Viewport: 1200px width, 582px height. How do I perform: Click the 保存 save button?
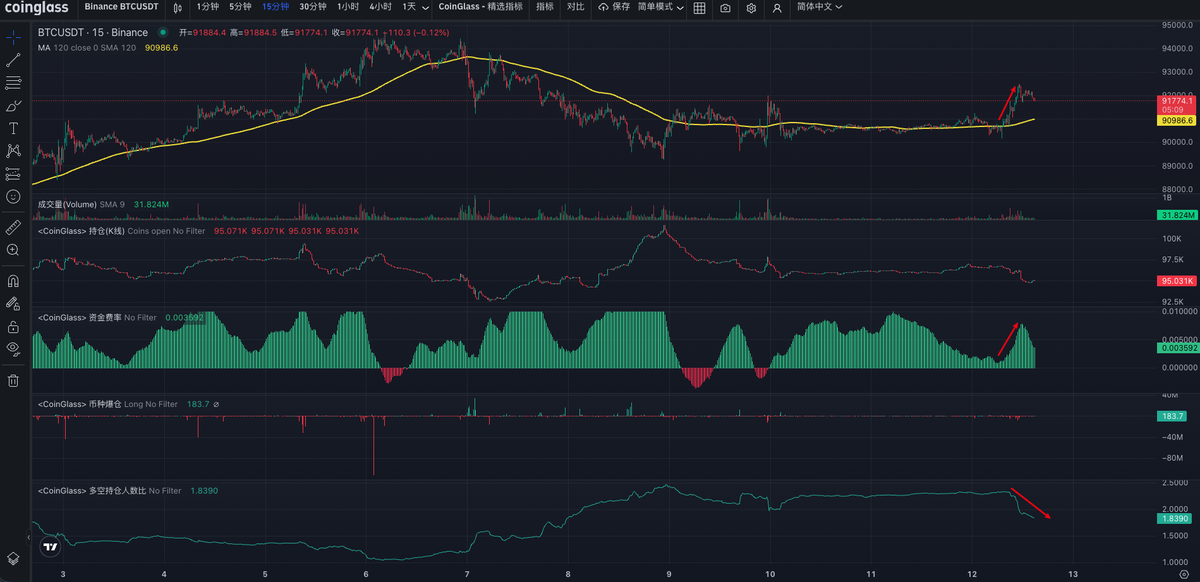click(x=614, y=7)
